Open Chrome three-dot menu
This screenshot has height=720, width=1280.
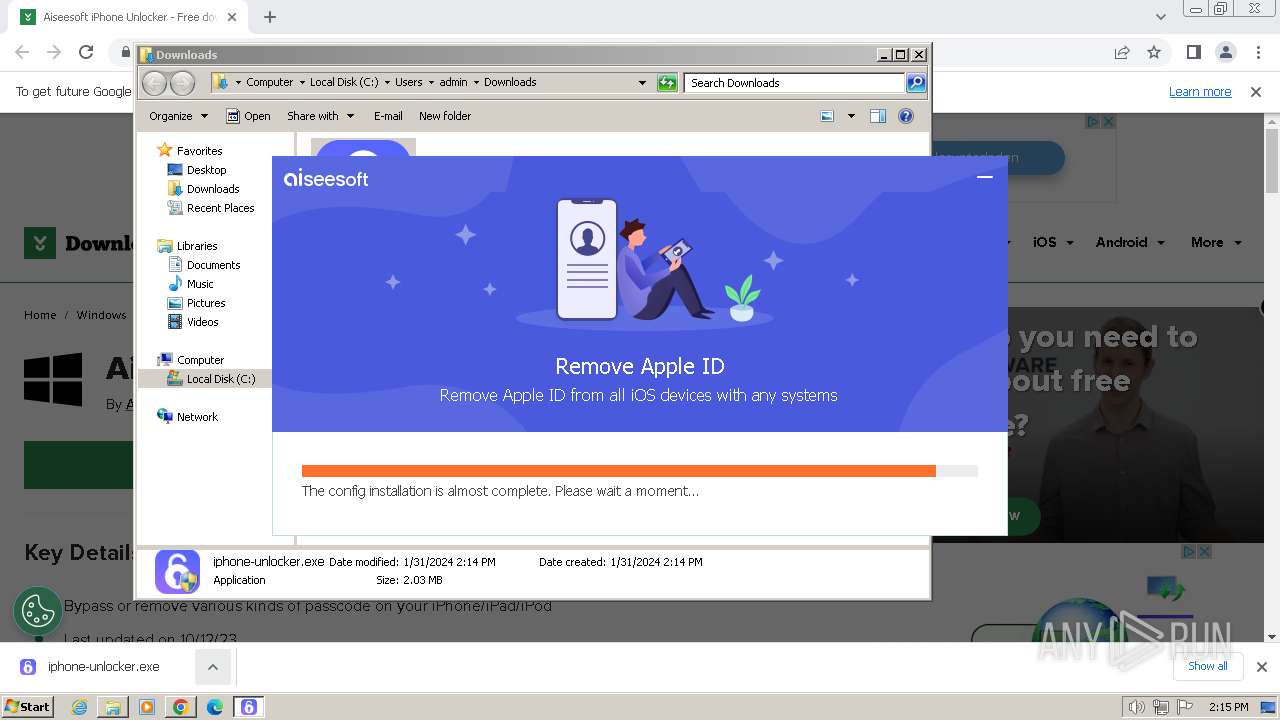pos(1257,52)
